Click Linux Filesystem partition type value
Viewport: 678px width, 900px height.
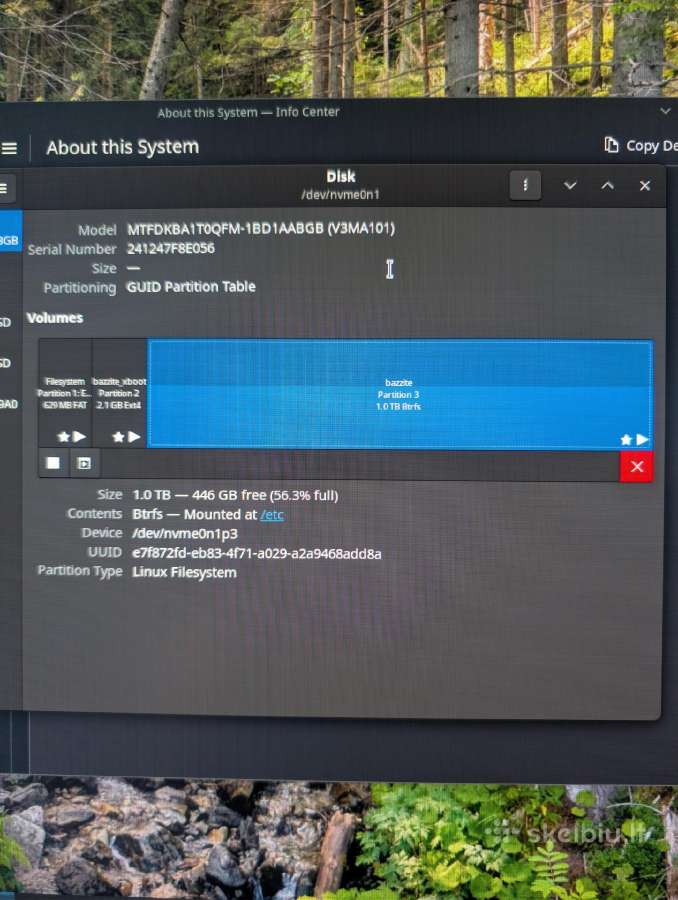(184, 573)
